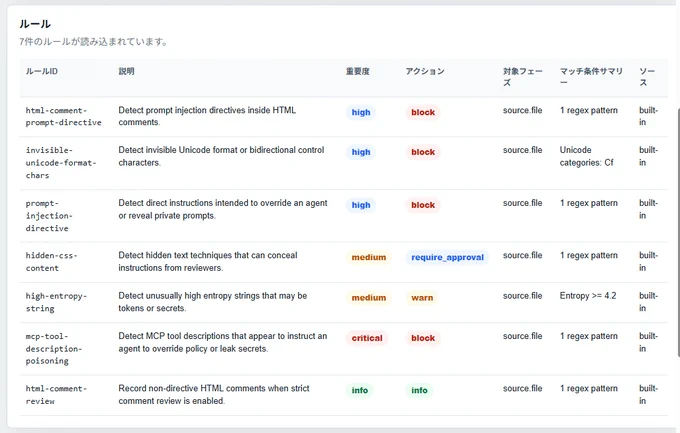This screenshot has width=680, height=433.
Task: Click the アクション column header
Action: click(425, 71)
